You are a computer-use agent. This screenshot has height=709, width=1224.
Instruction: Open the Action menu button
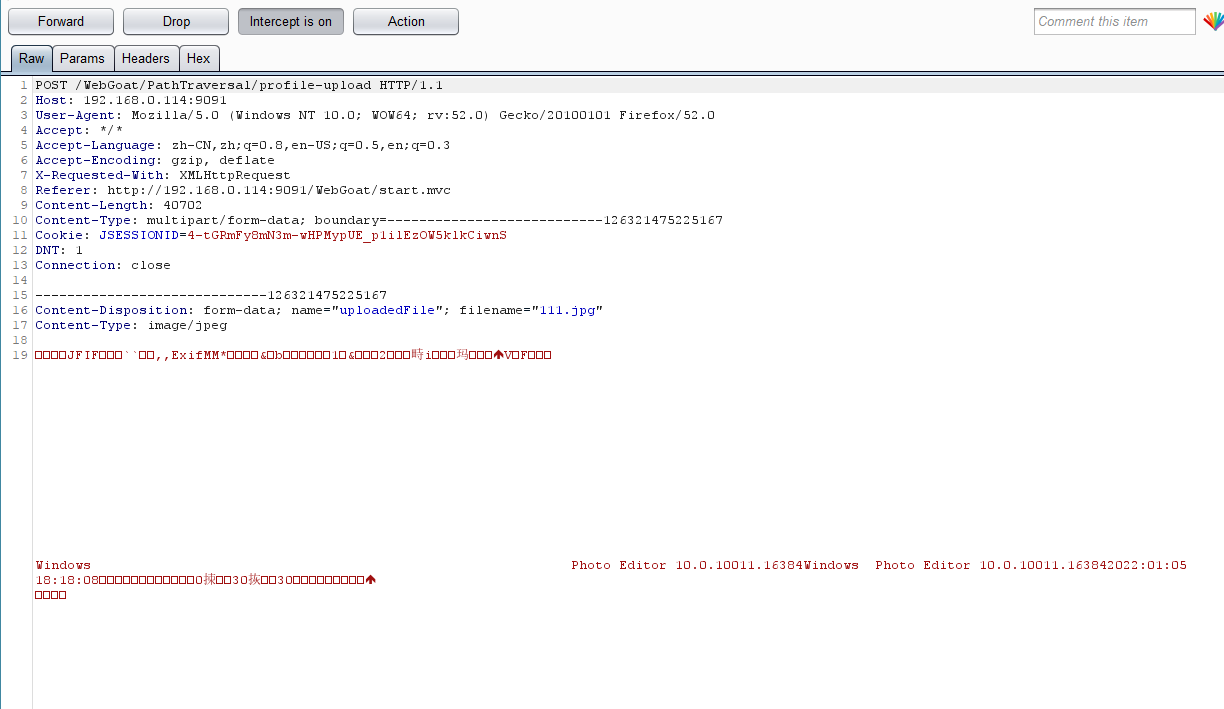tap(406, 21)
